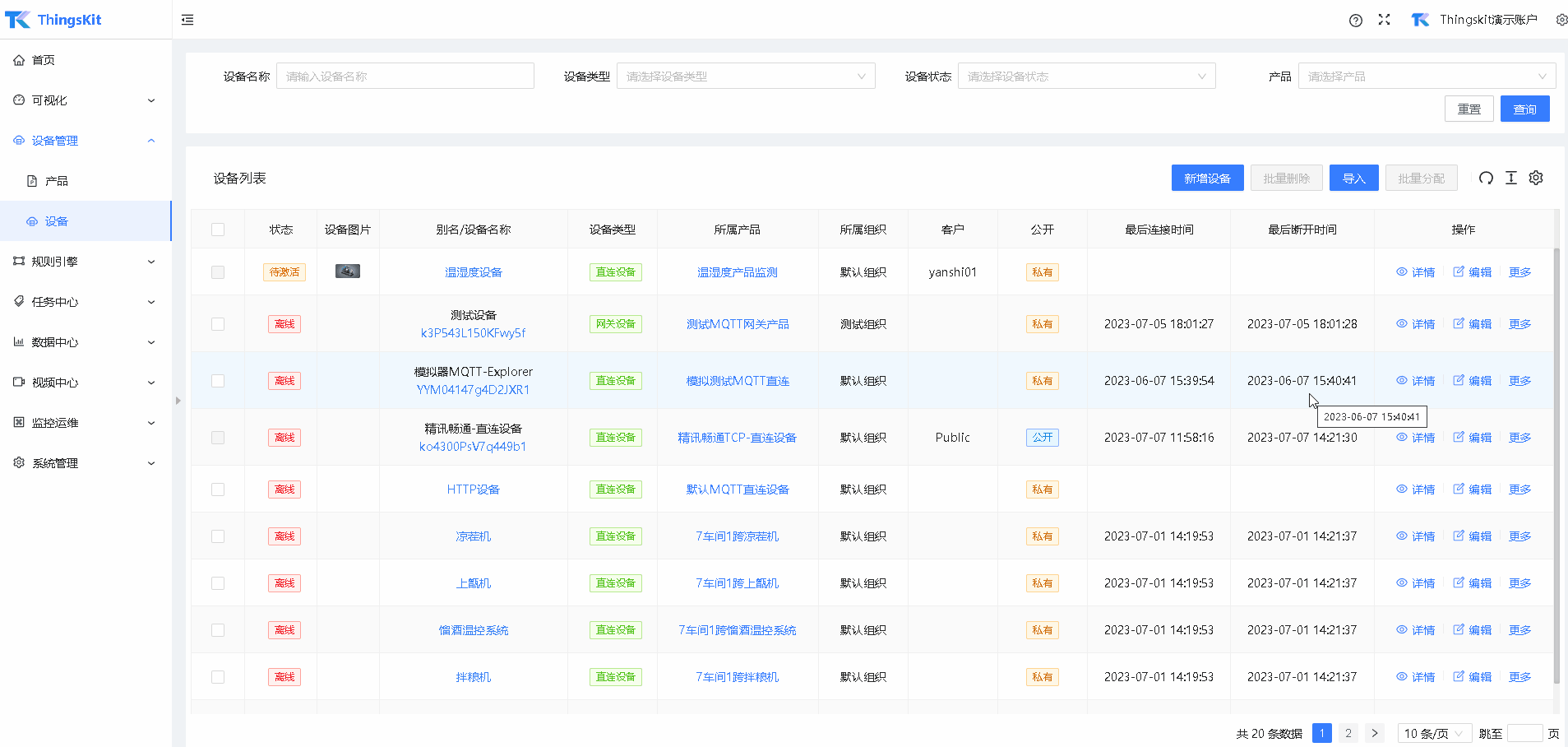Click edit pencil icon for 温湿度设备 row
The height and width of the screenshot is (747, 1568).
pyautogui.click(x=1459, y=271)
